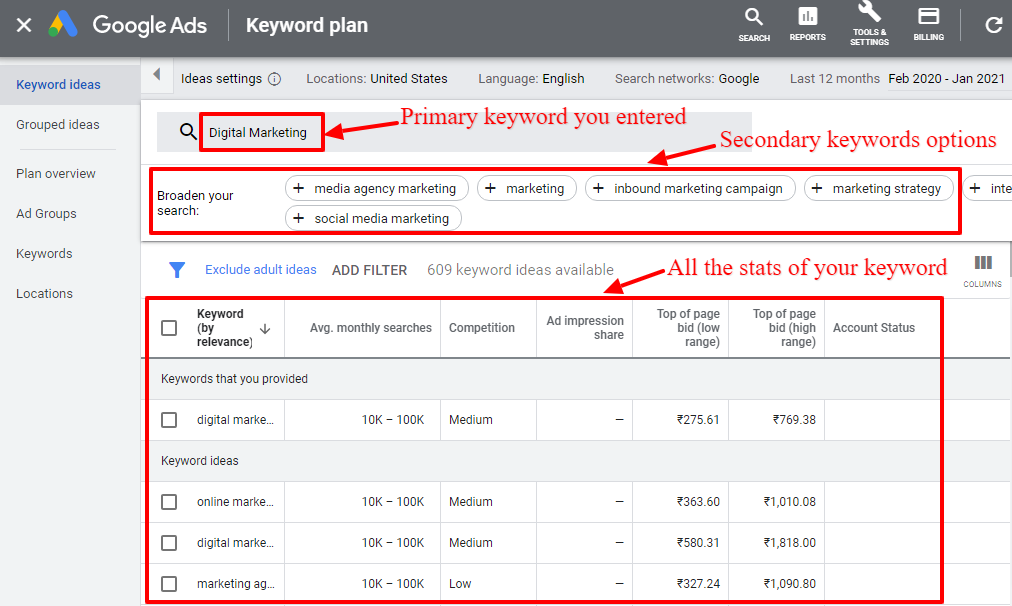Image resolution: width=1012 pixels, height=606 pixels.
Task: Select the 'marketing ag...' row checkbox
Action: pos(169,584)
